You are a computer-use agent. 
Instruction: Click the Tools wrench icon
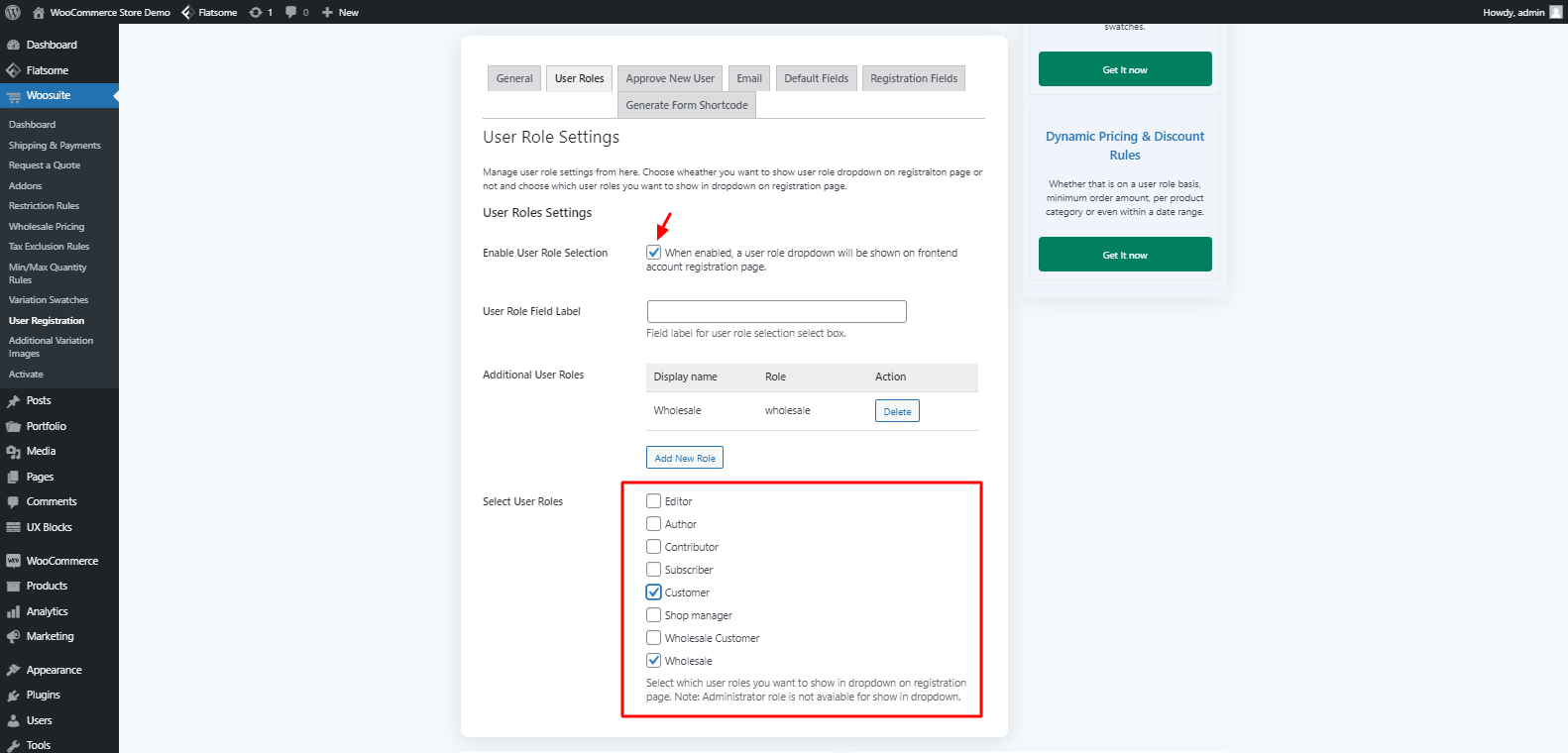point(13,746)
